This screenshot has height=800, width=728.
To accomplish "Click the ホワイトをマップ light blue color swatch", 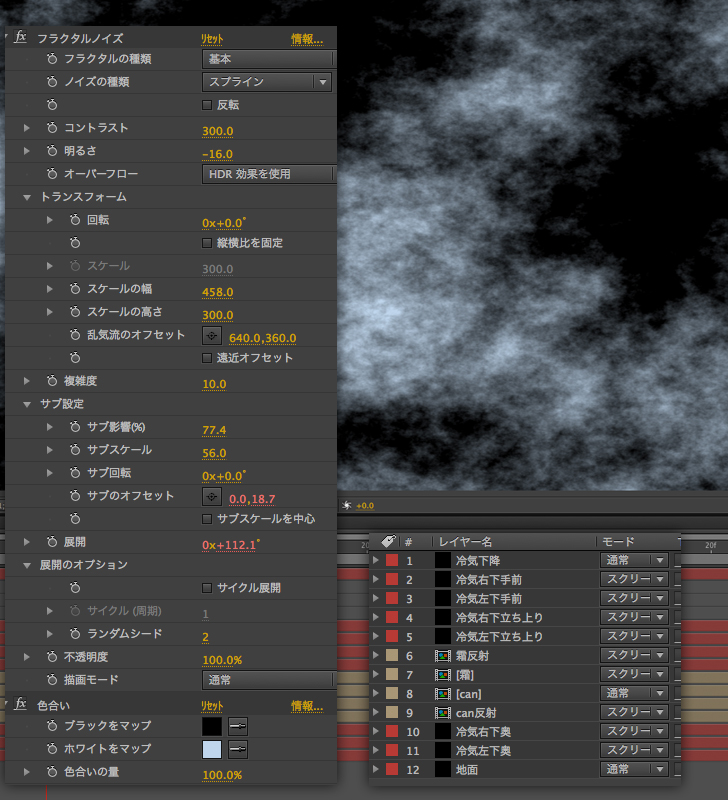I will tap(212, 749).
